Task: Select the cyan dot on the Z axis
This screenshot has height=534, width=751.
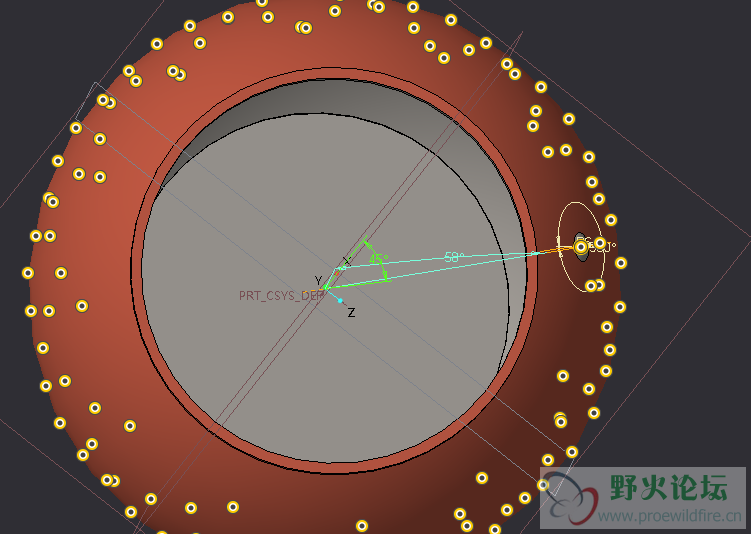Action: tap(340, 301)
